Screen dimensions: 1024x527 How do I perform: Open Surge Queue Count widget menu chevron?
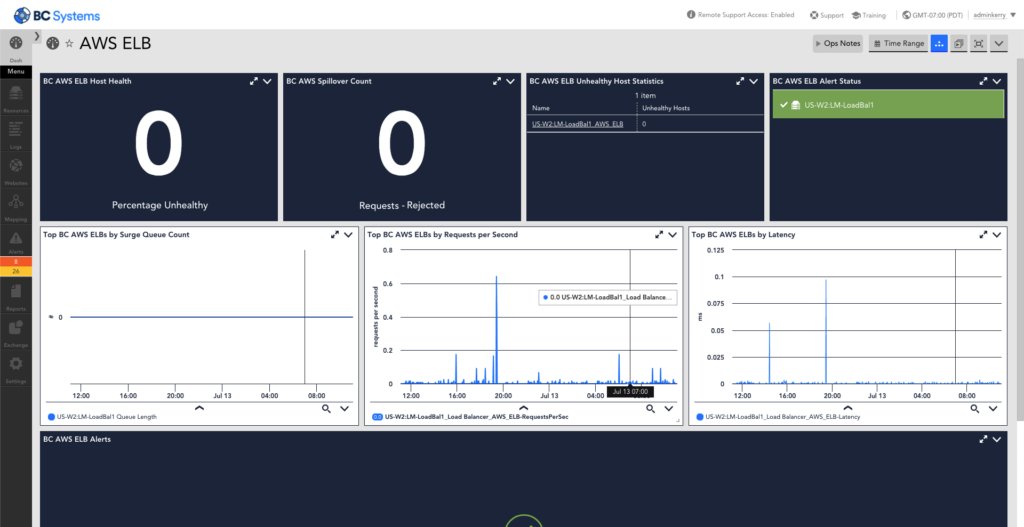point(348,234)
